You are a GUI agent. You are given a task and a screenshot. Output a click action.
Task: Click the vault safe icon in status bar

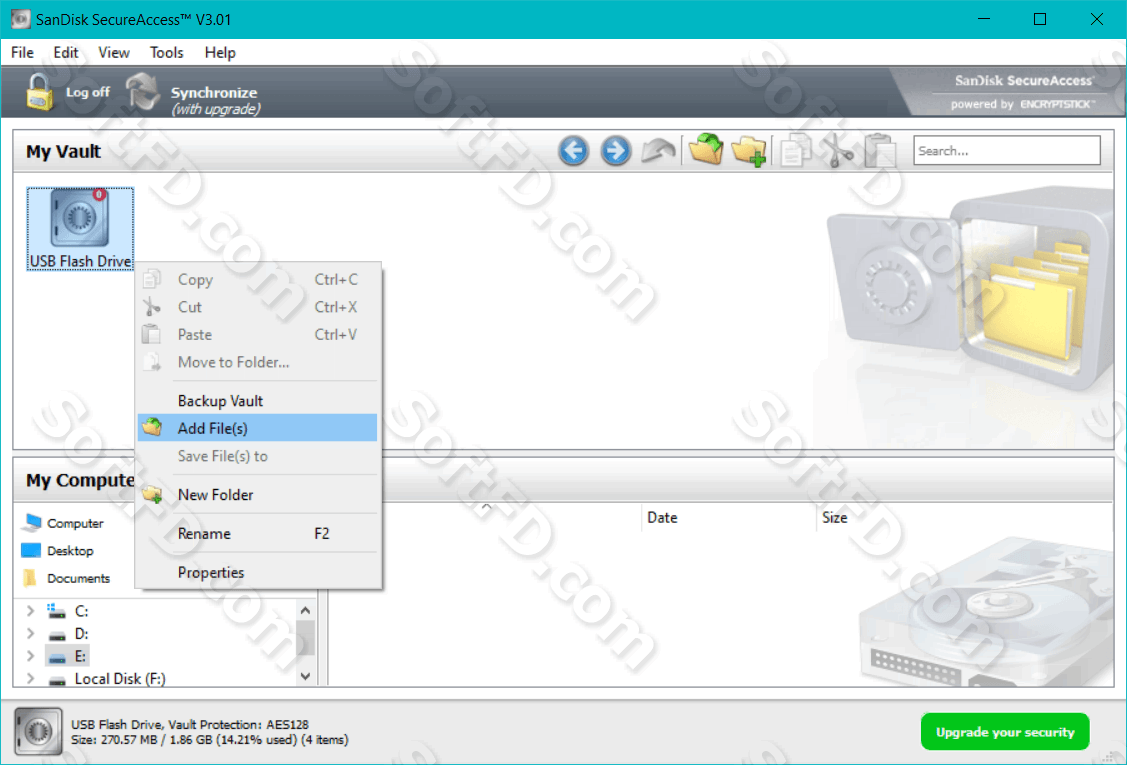tap(37, 730)
